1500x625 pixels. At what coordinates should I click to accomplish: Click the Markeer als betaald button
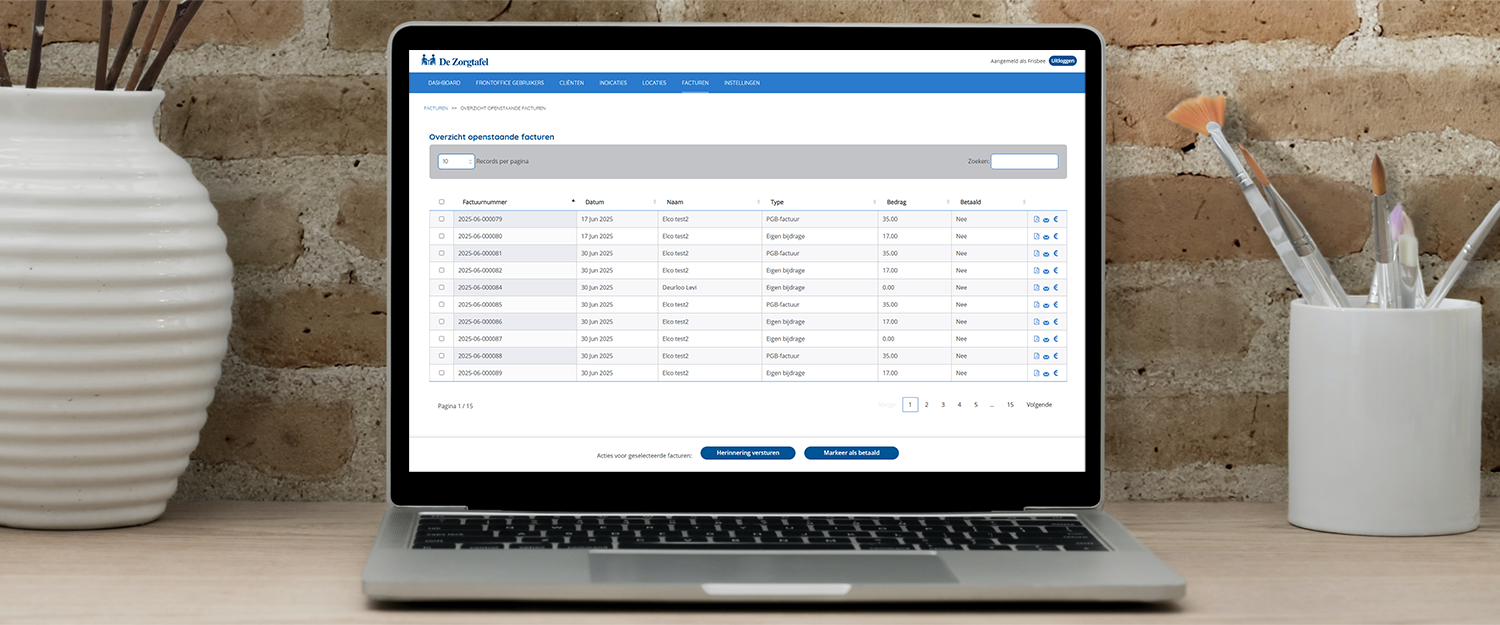coord(851,453)
